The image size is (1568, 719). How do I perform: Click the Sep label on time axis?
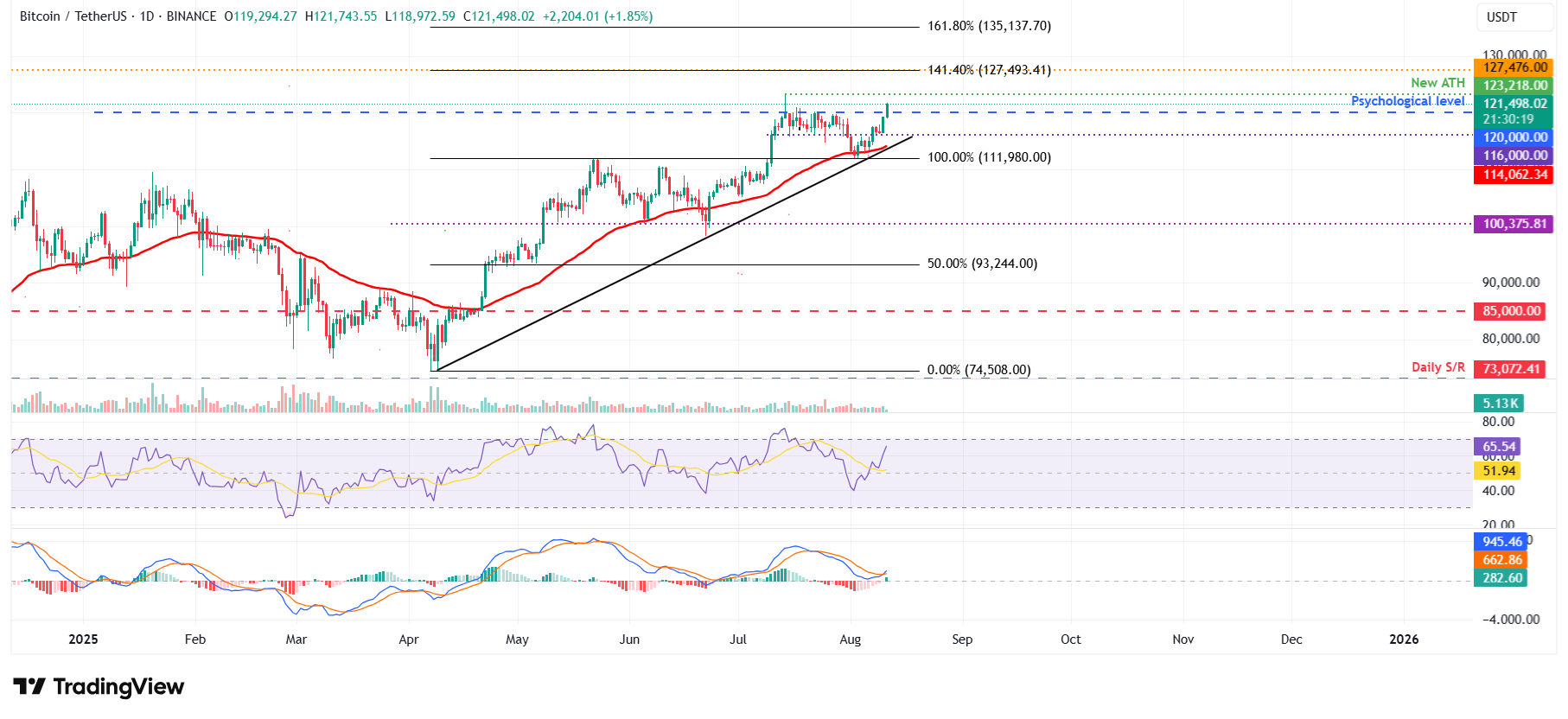coord(961,639)
